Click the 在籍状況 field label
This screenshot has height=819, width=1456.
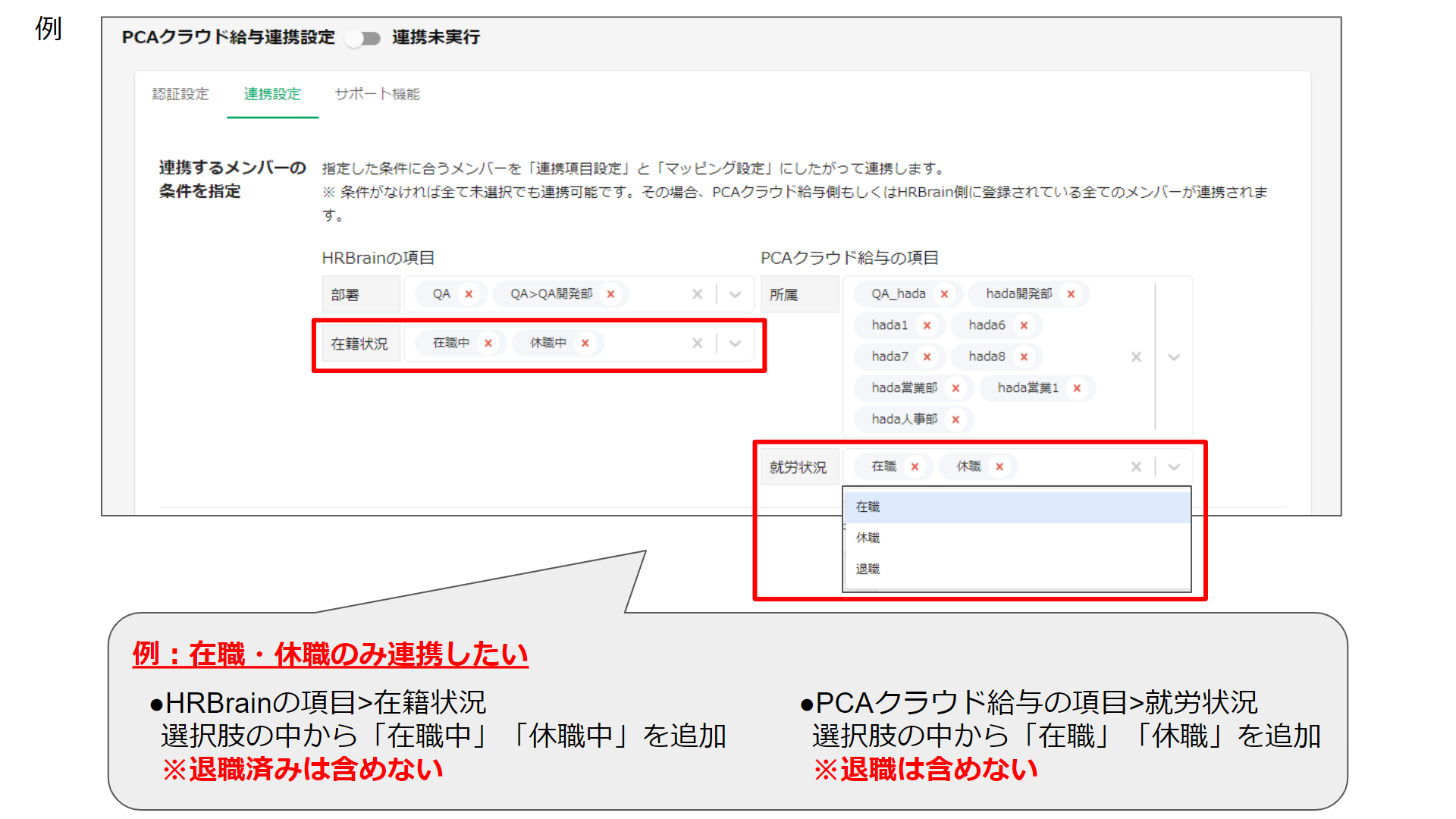pyautogui.click(x=361, y=344)
